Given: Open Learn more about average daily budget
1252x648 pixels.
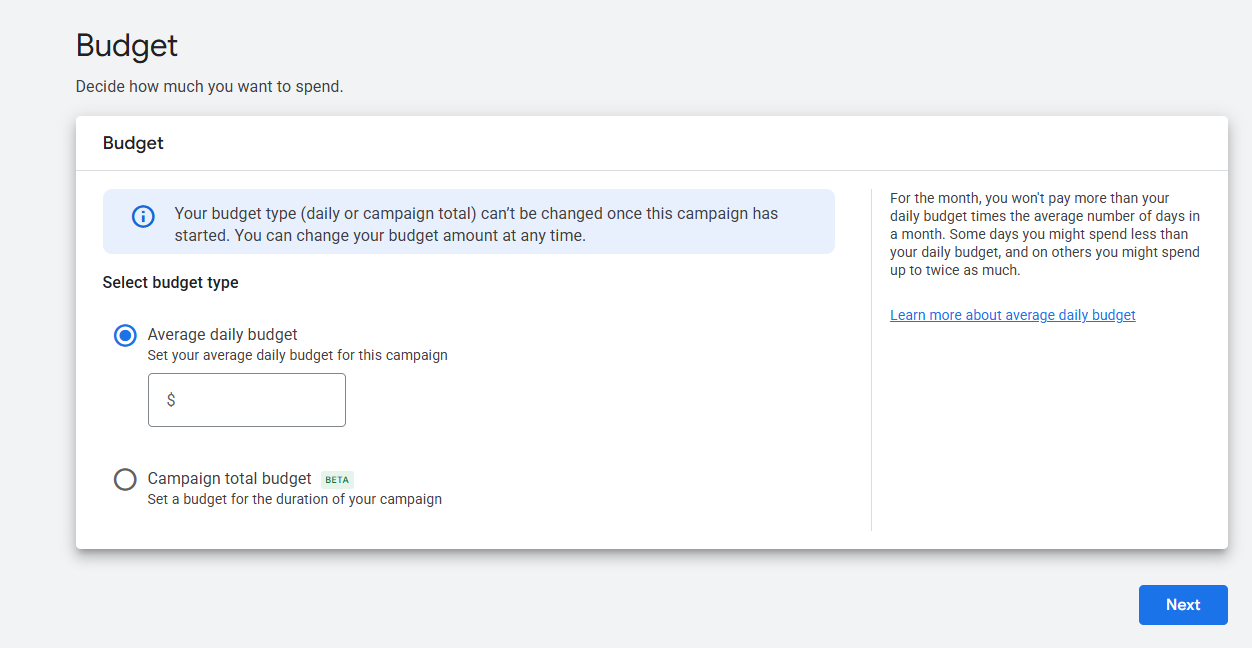Looking at the screenshot, I should pos(1012,315).
